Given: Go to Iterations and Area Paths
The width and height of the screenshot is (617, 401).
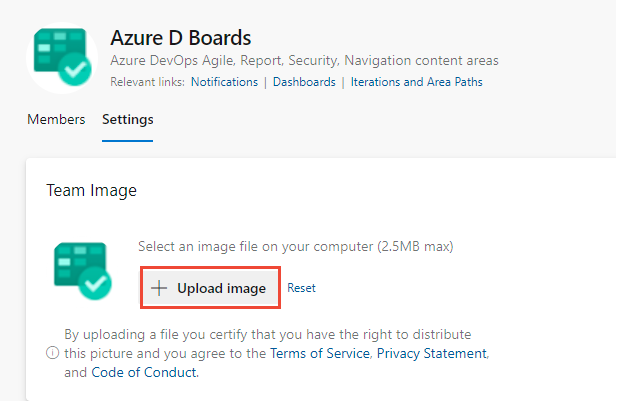Looking at the screenshot, I should click(416, 82).
